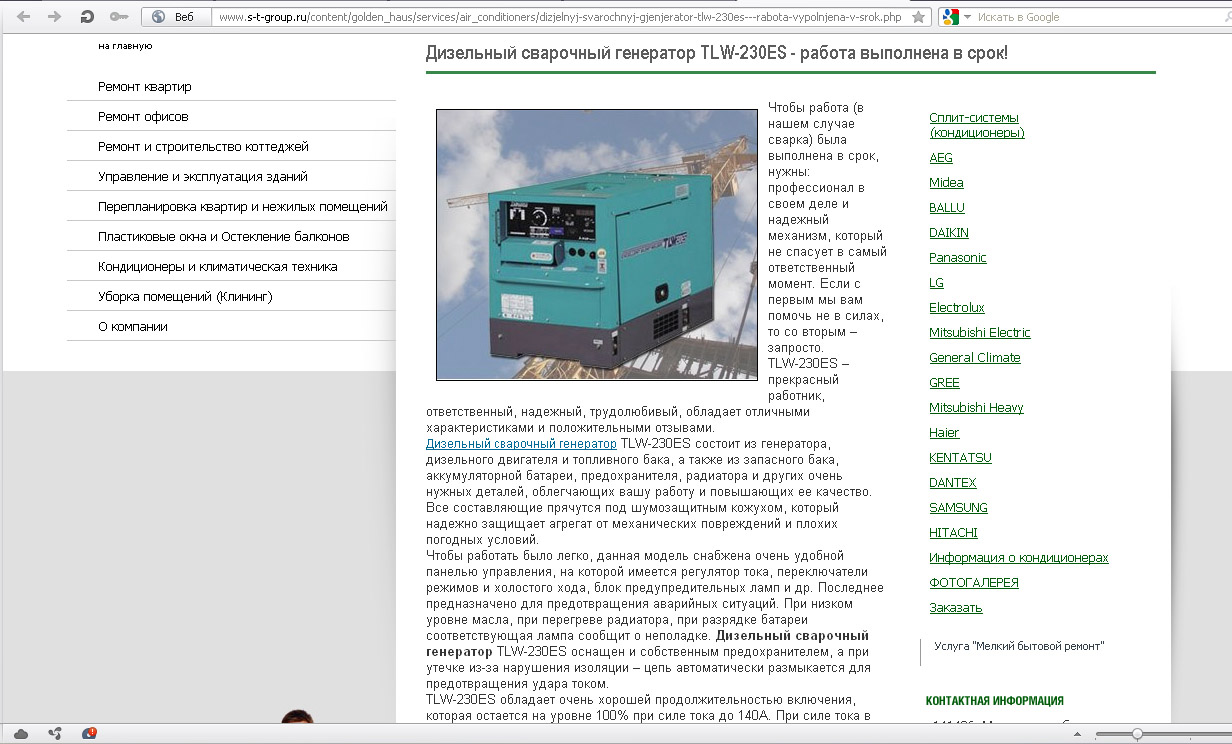Image resolution: width=1232 pixels, height=744 pixels.
Task: Open the Mitsubishi Heavy link
Action: (x=976, y=408)
